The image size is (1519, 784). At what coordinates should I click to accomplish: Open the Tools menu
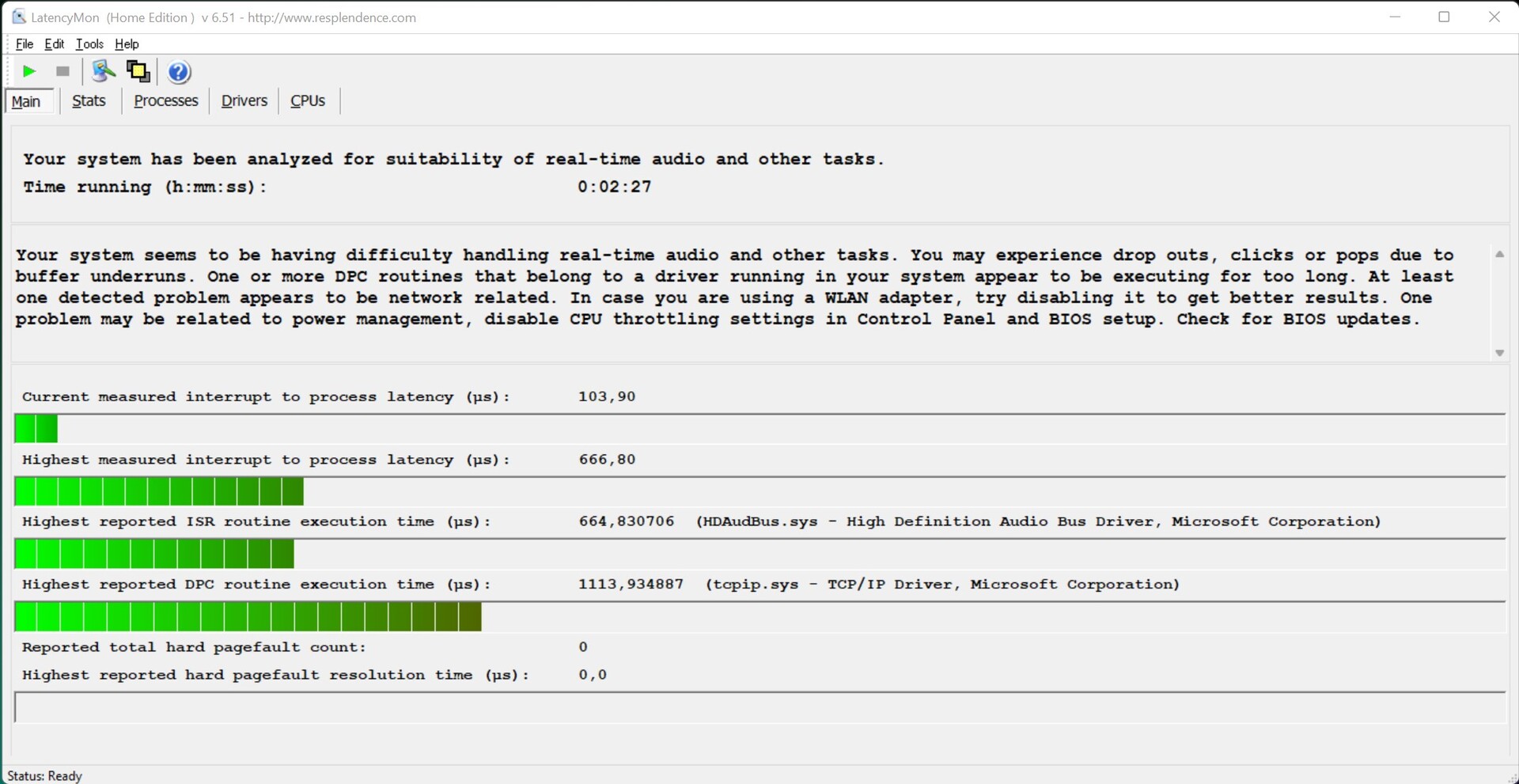[x=89, y=44]
